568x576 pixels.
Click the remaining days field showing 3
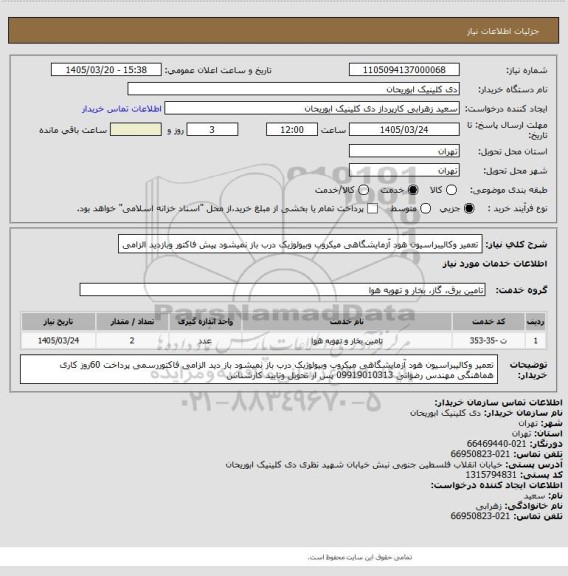212,130
